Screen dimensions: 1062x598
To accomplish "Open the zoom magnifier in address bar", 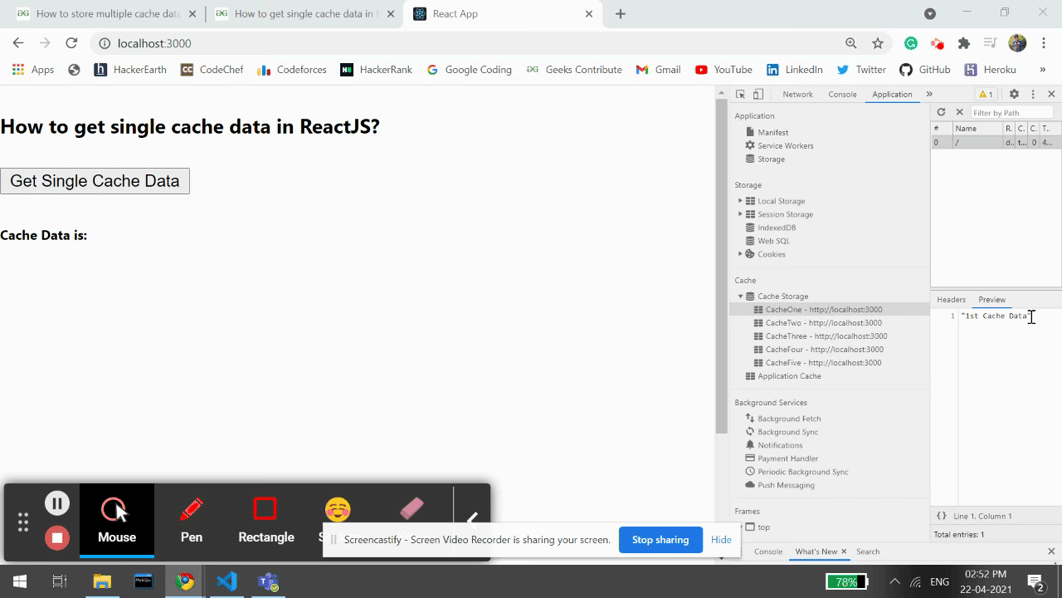I will tap(851, 43).
